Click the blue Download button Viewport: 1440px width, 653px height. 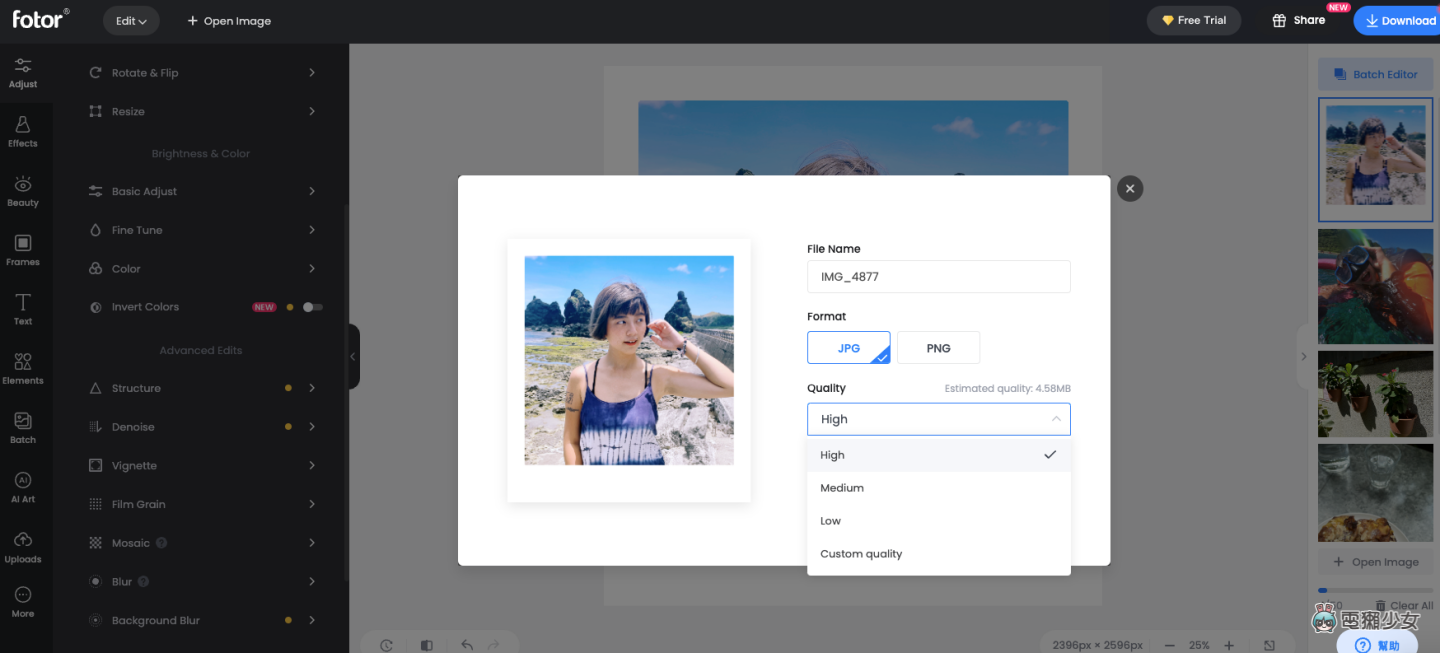pos(1399,21)
